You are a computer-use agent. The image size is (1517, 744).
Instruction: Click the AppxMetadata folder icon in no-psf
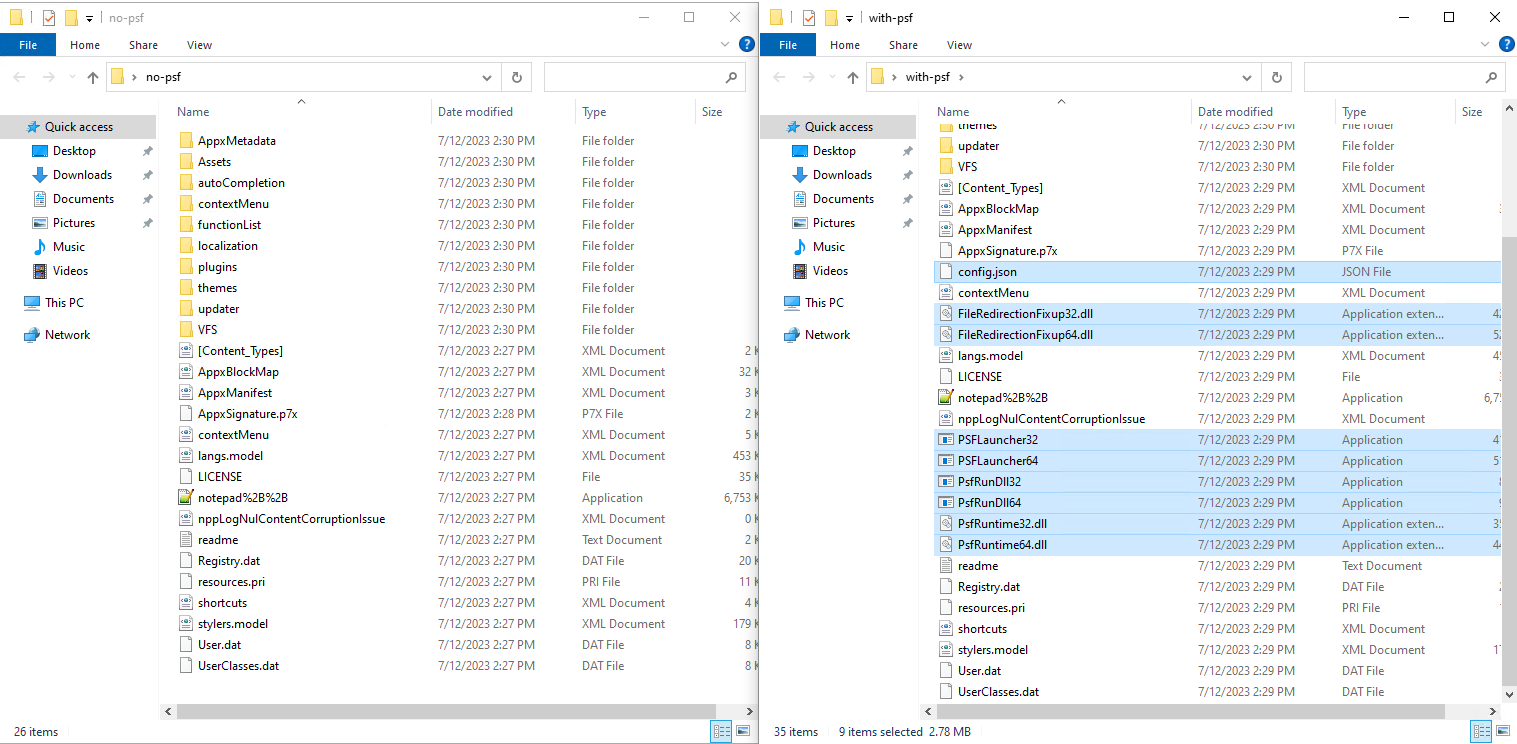pos(186,141)
